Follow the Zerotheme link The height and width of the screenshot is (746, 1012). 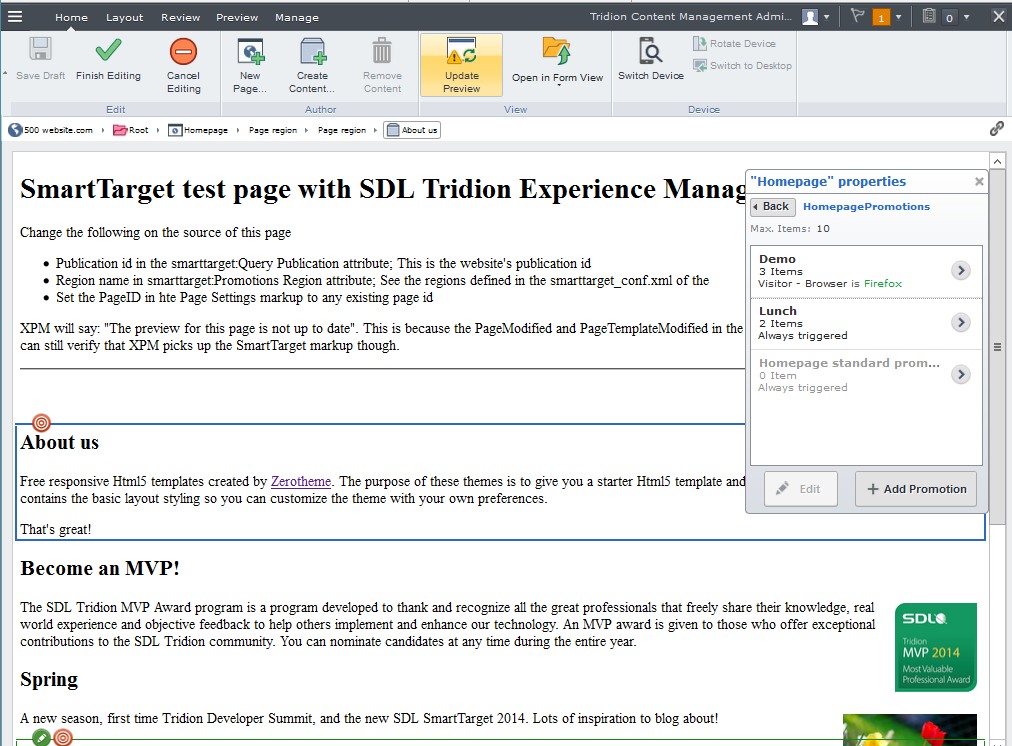coord(301,481)
